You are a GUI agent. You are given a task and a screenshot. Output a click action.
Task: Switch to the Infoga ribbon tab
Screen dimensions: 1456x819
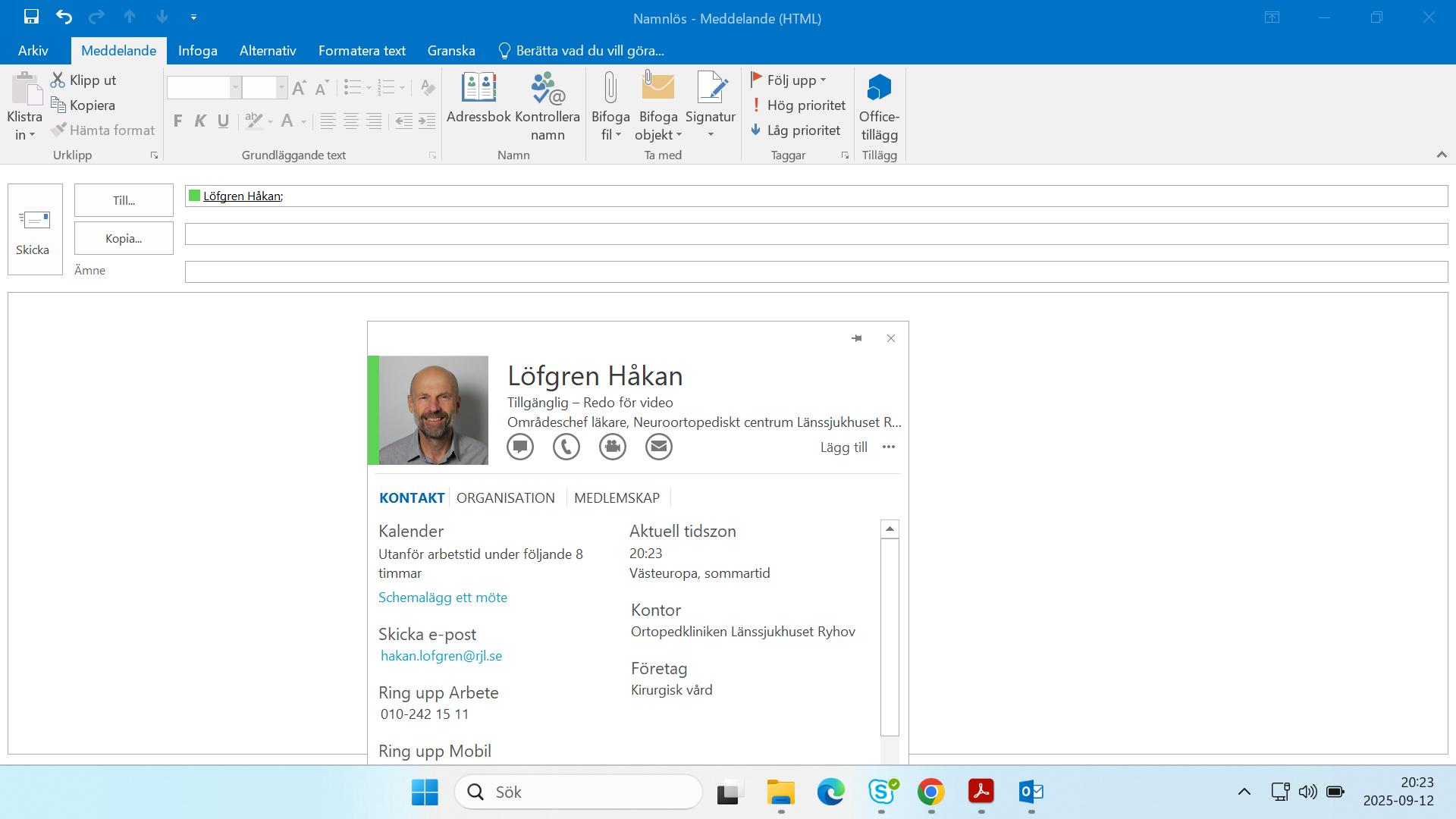197,51
